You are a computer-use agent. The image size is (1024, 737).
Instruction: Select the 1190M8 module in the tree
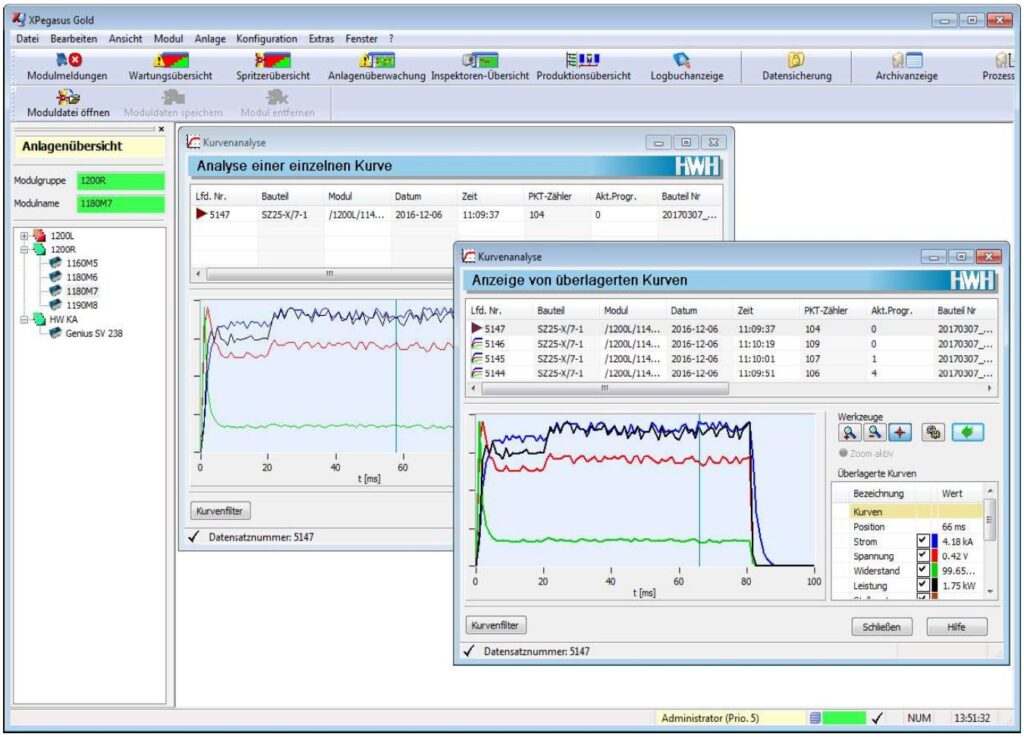(x=82, y=305)
